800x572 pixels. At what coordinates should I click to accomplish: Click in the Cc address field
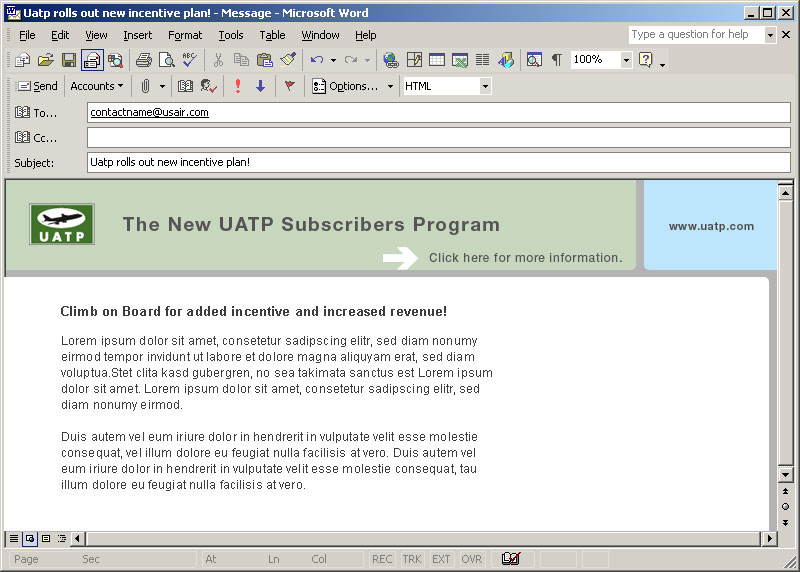[x=438, y=137]
